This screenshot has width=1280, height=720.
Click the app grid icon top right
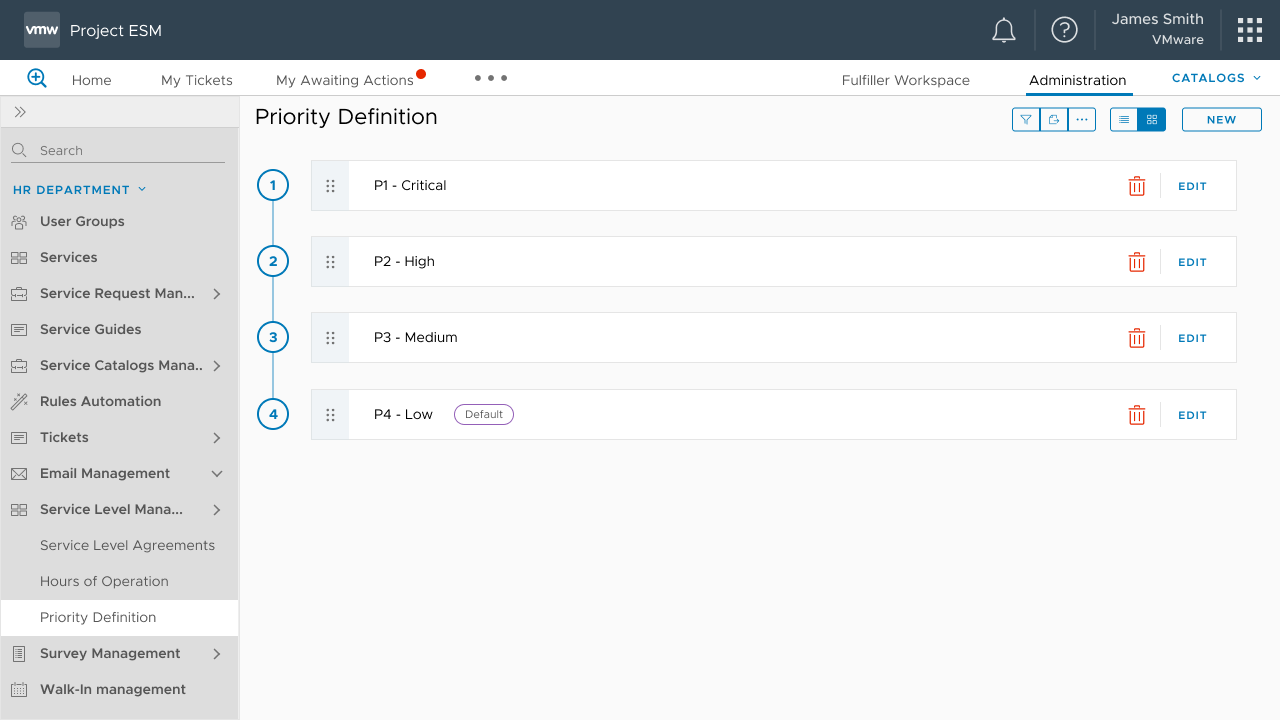coord(1249,30)
